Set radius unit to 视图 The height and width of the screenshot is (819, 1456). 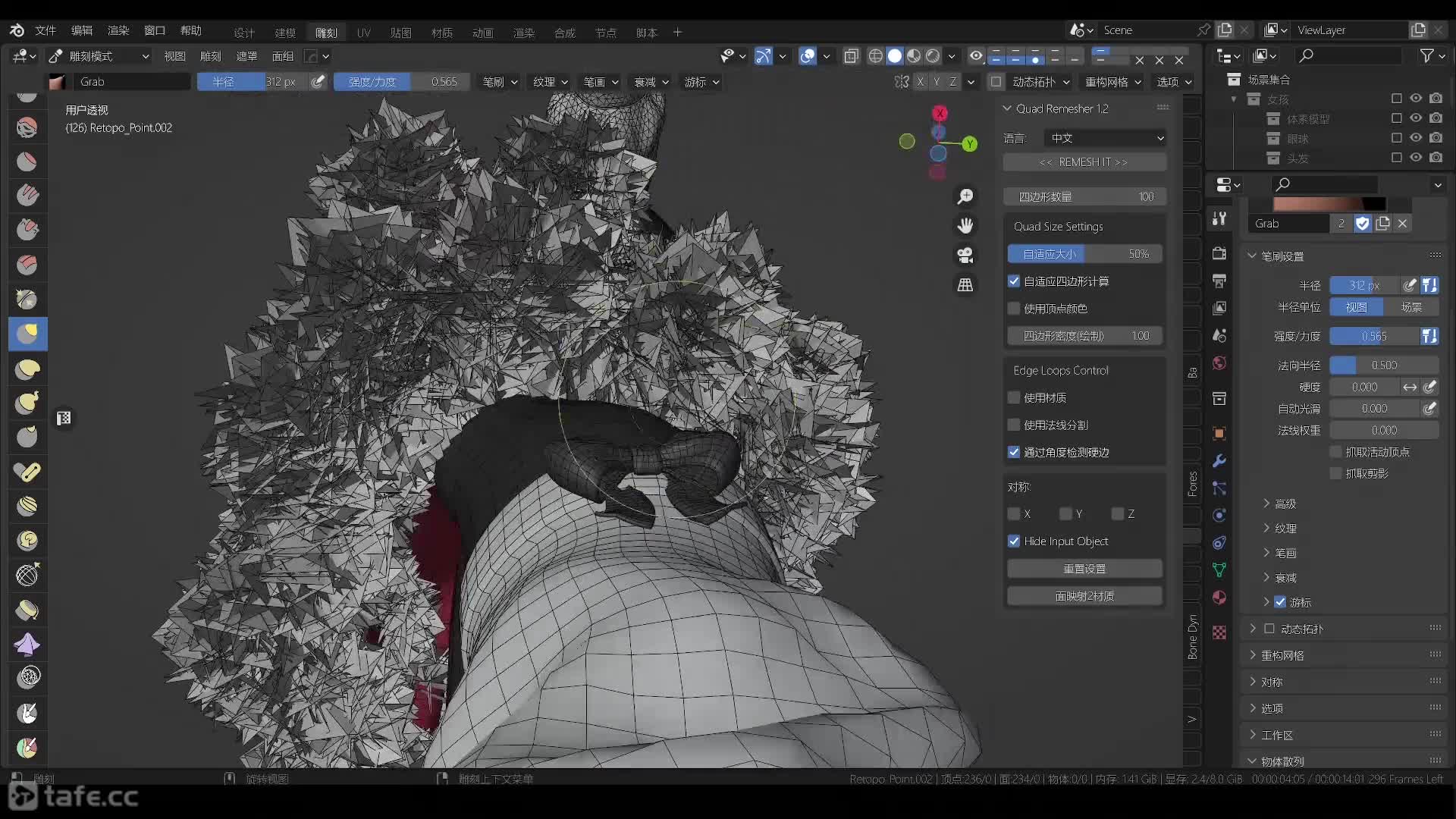1357,307
